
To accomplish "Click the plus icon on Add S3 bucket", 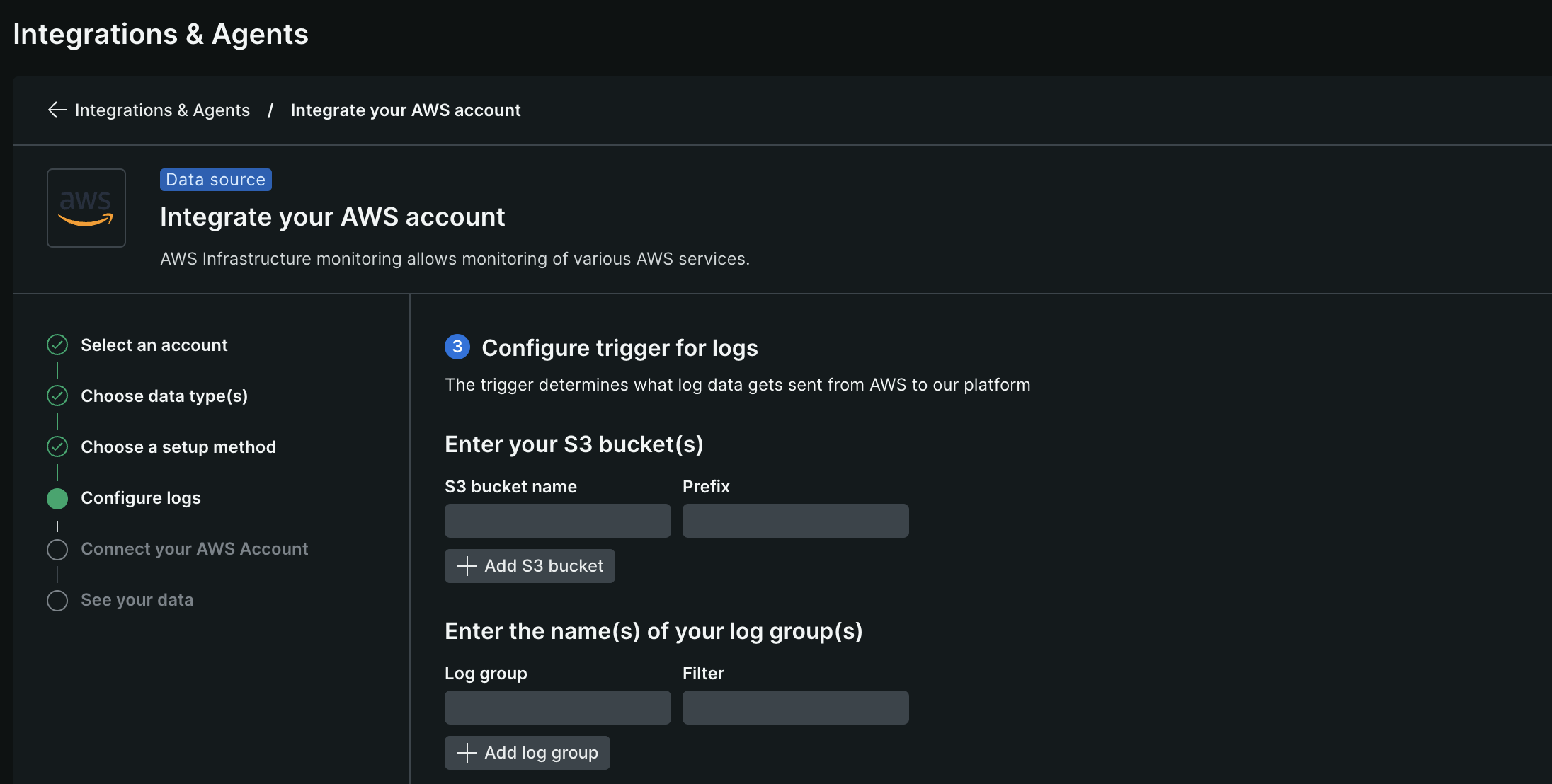I will pyautogui.click(x=467, y=566).
